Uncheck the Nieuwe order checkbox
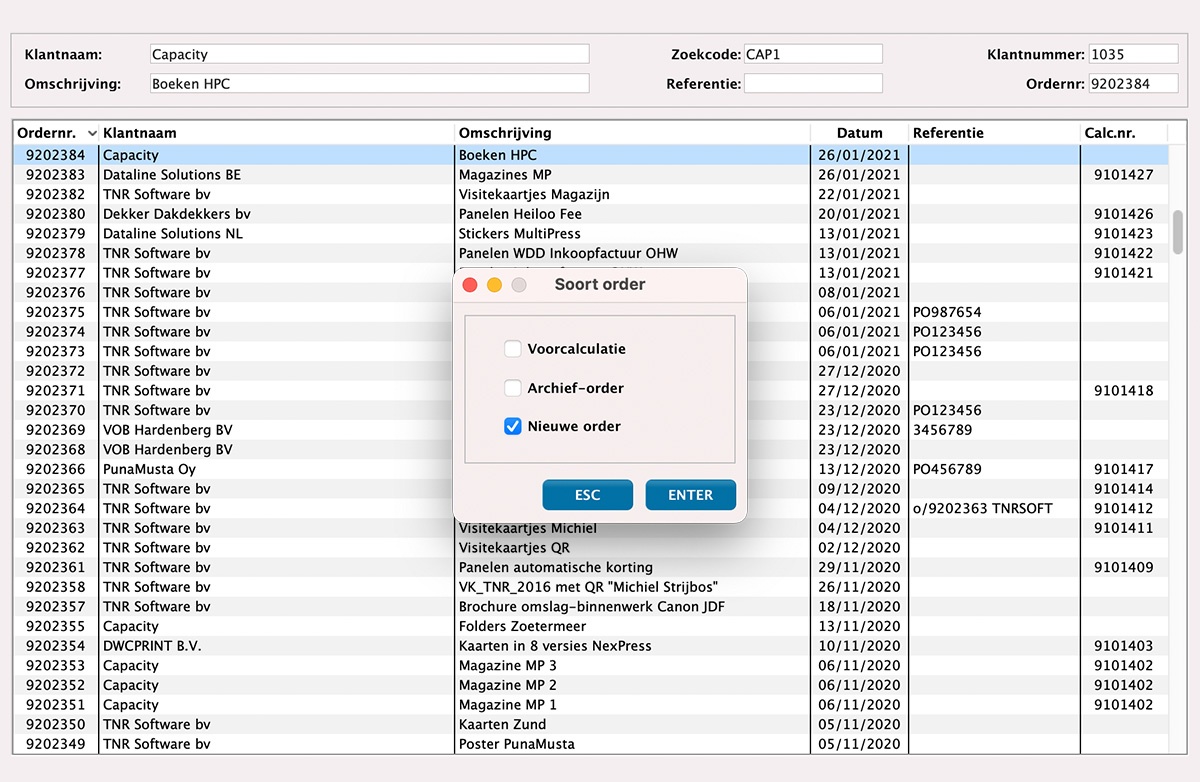This screenshot has width=1200, height=782. pyautogui.click(x=513, y=426)
